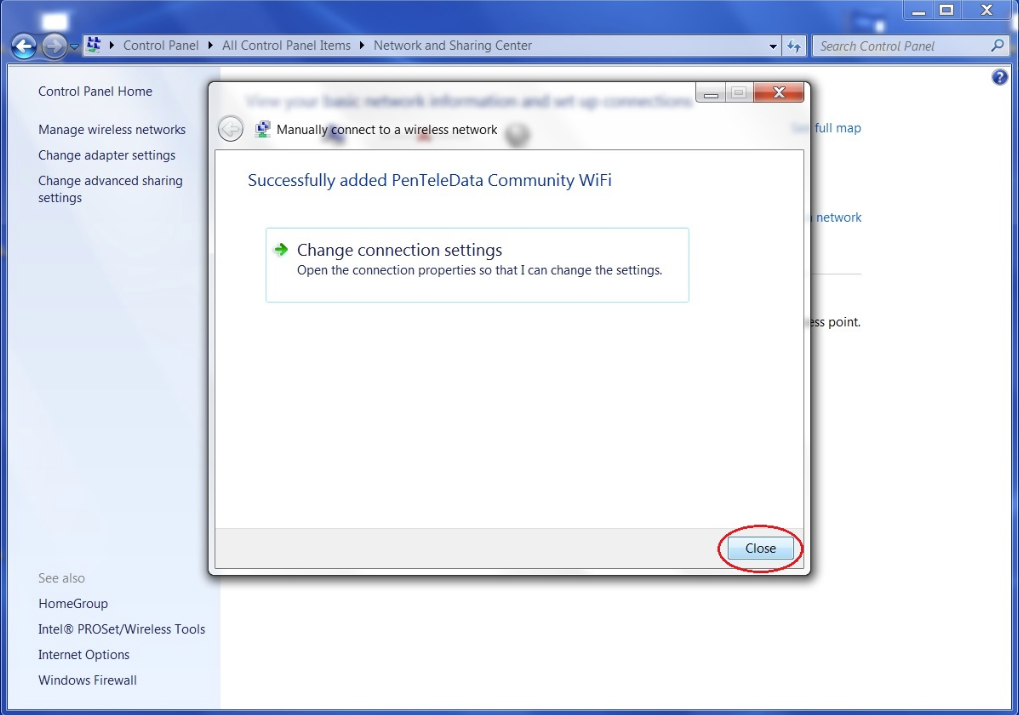This screenshot has height=715, width=1019.
Task: Open HomeGroup link
Action: click(x=73, y=604)
